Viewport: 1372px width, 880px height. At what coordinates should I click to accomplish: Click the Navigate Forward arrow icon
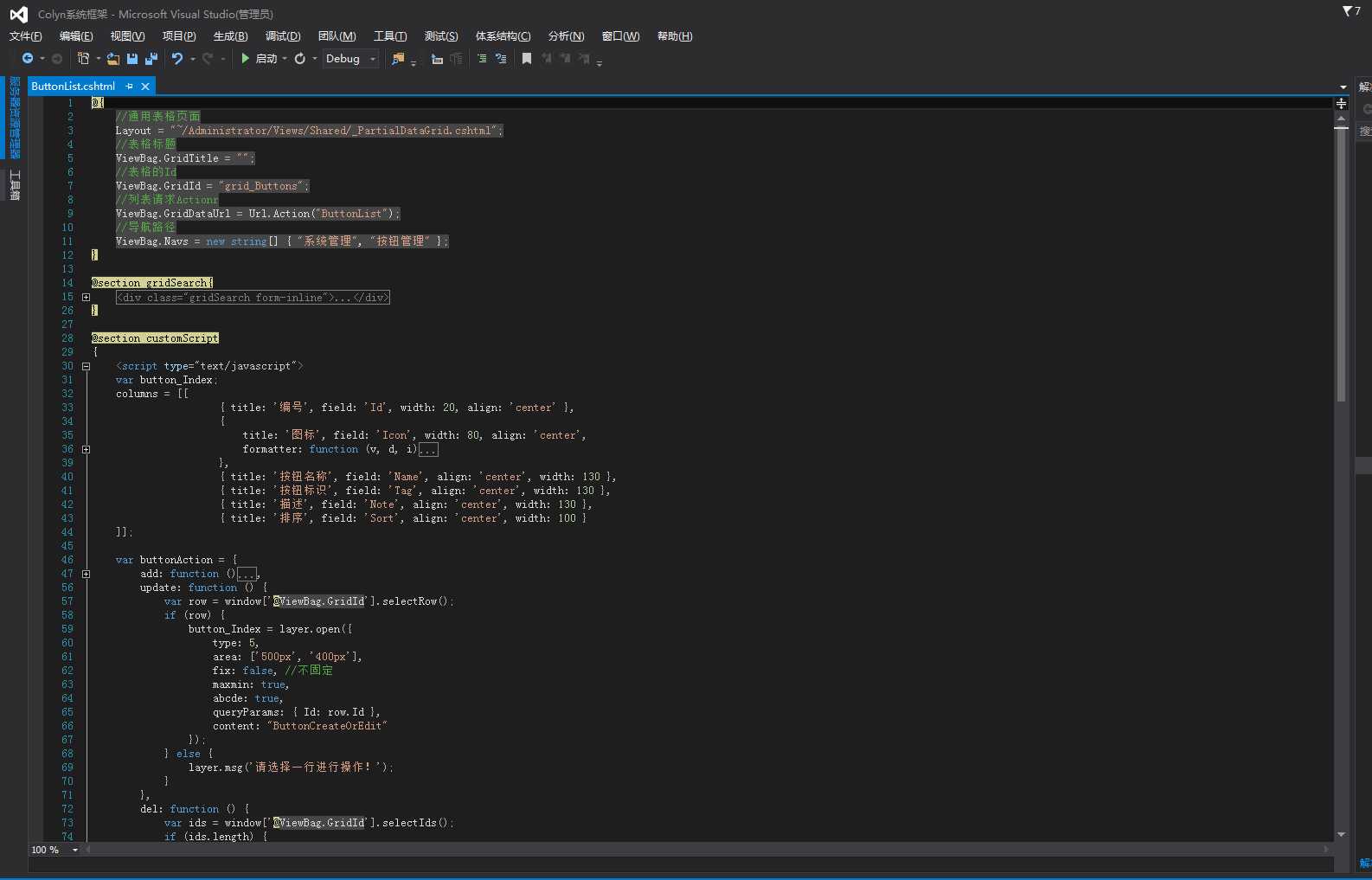point(57,59)
